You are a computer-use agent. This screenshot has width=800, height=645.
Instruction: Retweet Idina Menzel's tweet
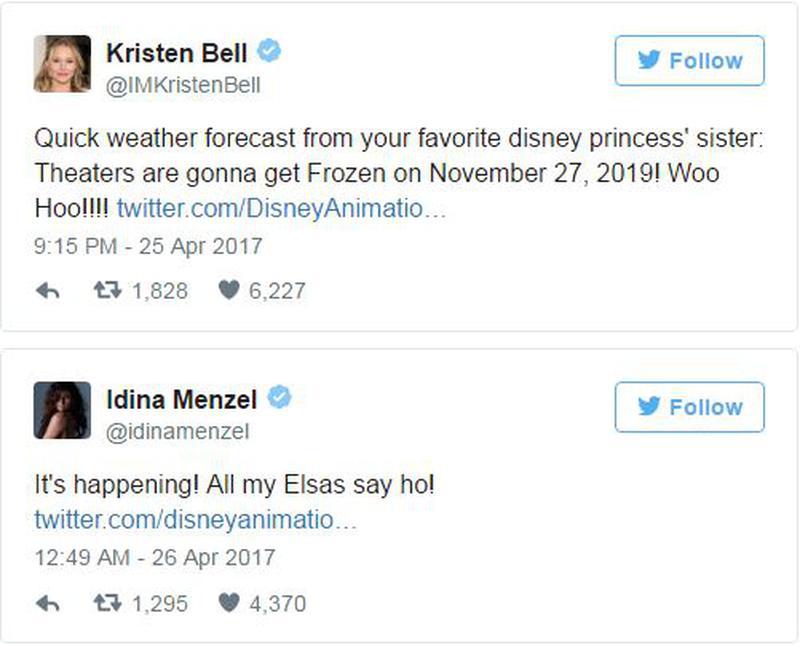click(108, 603)
